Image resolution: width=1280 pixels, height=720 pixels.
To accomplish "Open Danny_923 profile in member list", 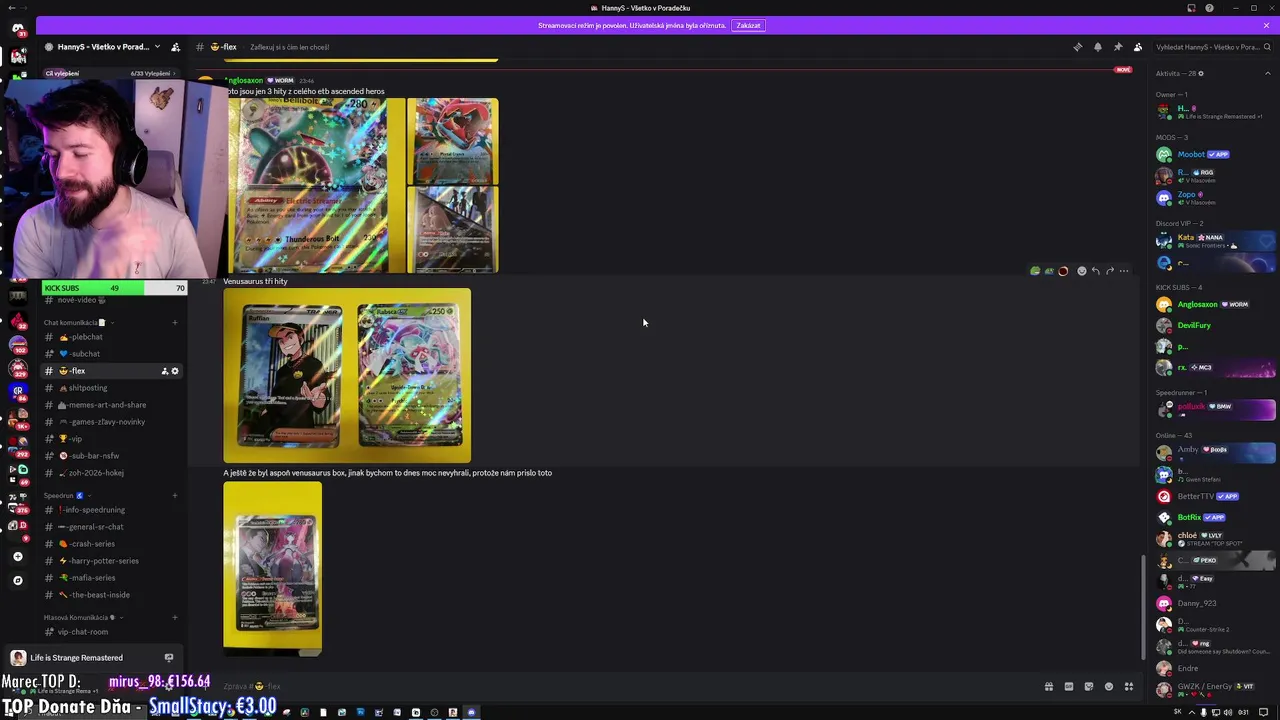I will click(x=1215, y=603).
